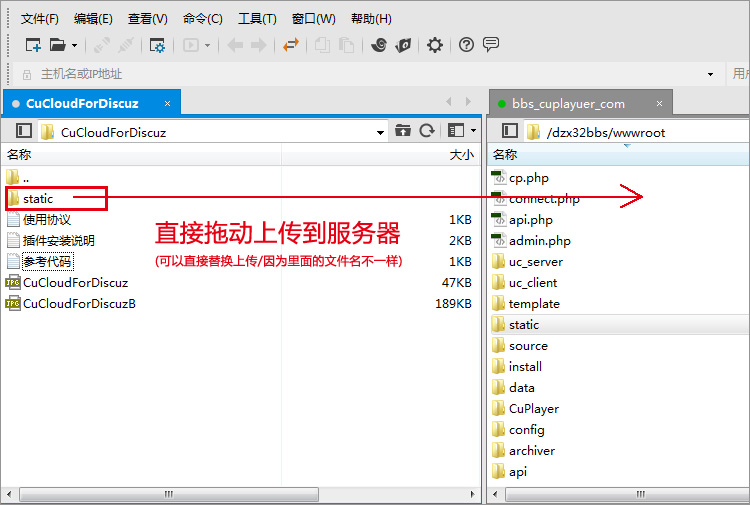The width and height of the screenshot is (750, 505).
Task: Toggle the remote pane tree view button
Action: [509, 131]
